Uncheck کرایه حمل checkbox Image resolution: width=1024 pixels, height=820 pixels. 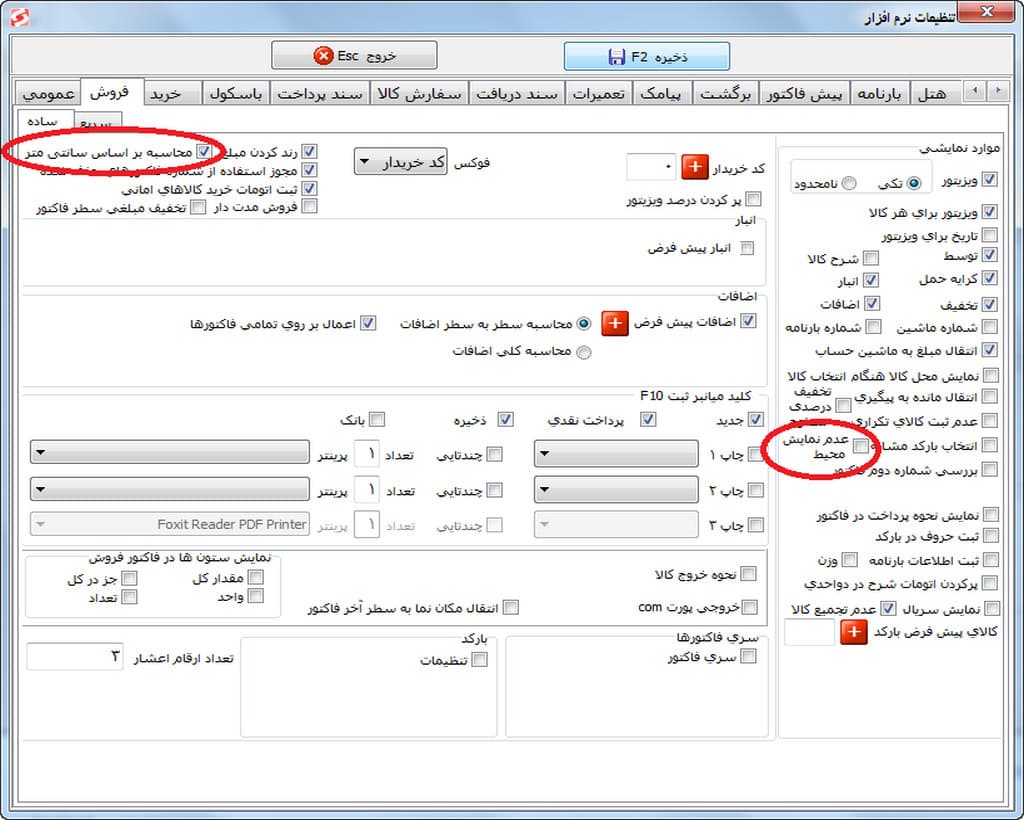coord(990,278)
